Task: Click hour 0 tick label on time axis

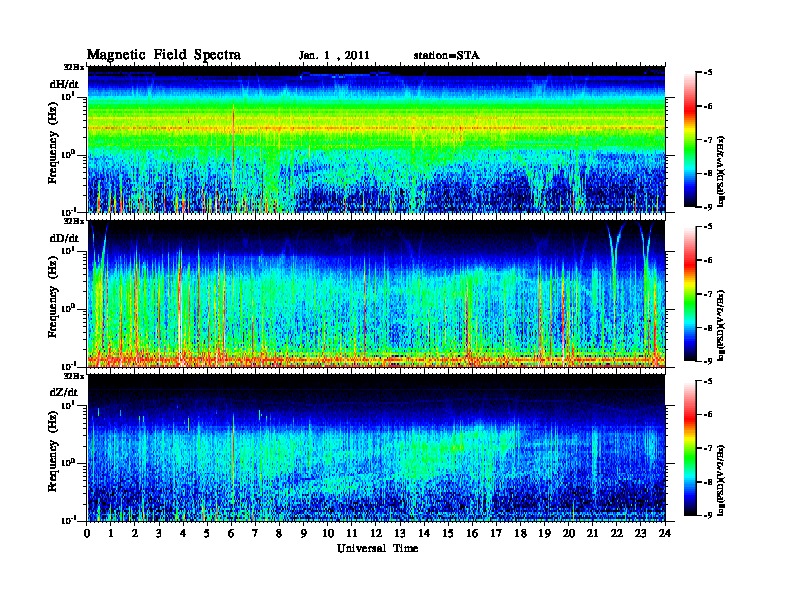Action: [x=87, y=533]
